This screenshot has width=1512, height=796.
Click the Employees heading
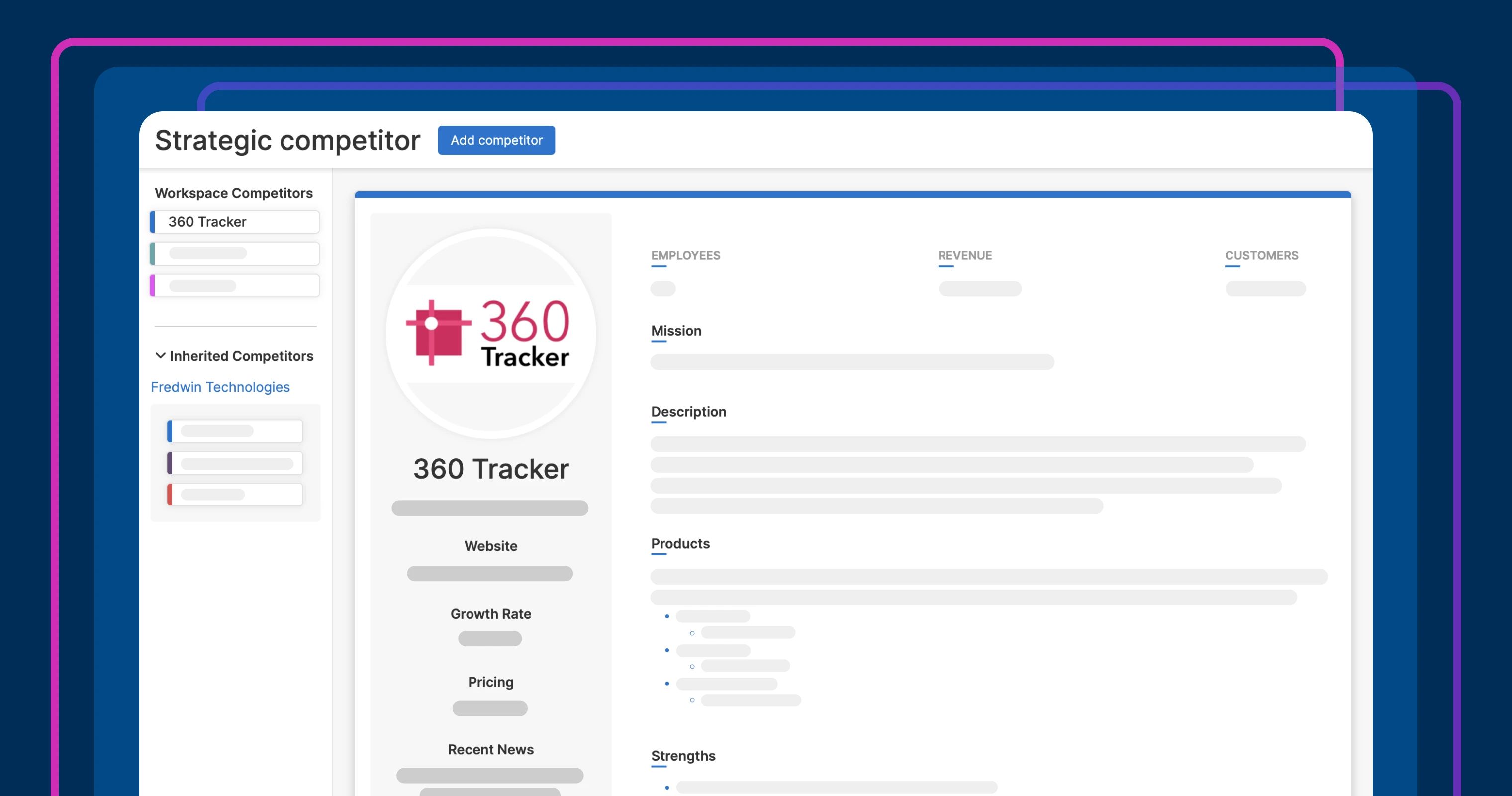pos(685,255)
